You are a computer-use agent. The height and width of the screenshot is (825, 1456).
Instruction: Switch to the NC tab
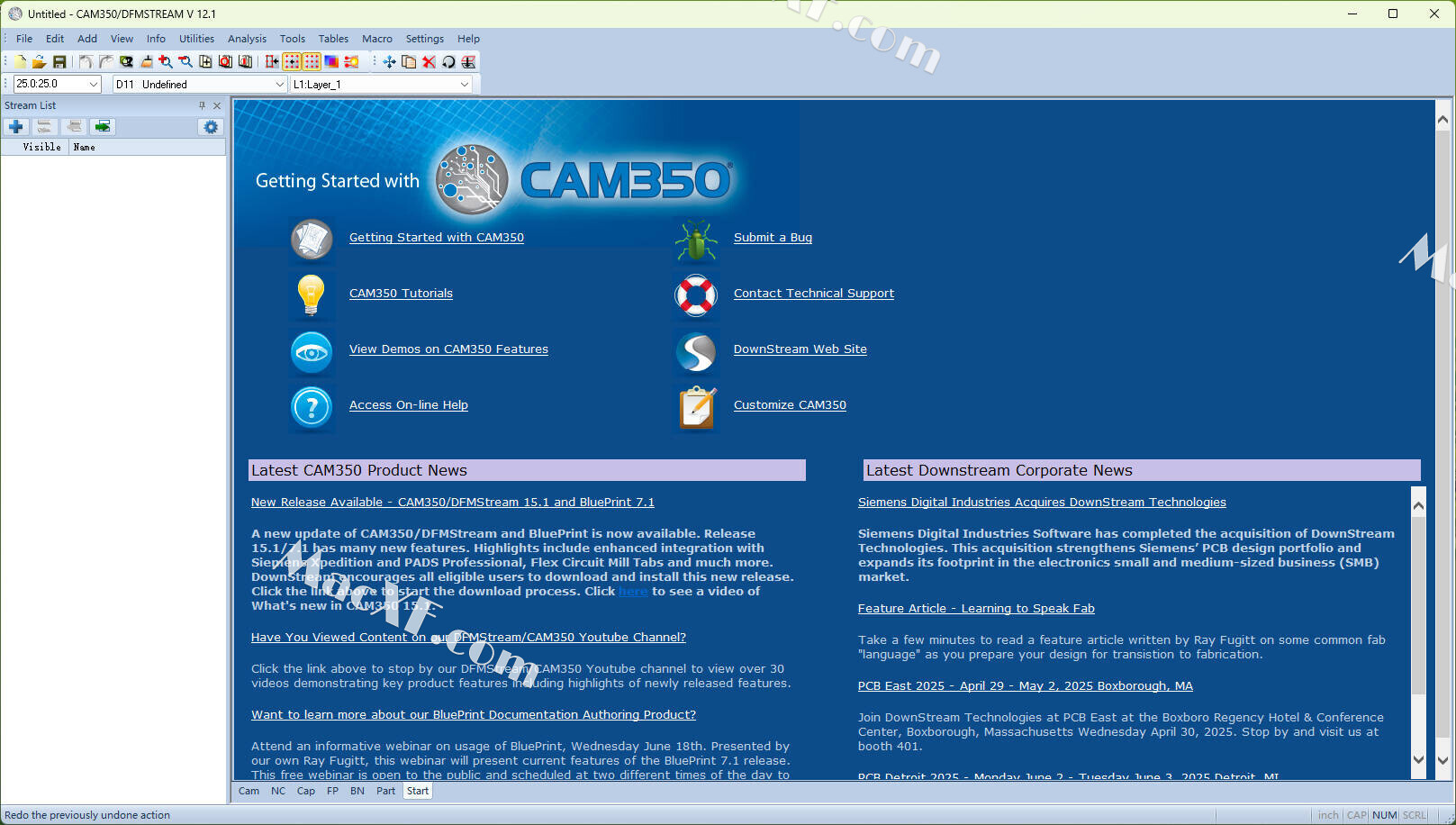278,791
